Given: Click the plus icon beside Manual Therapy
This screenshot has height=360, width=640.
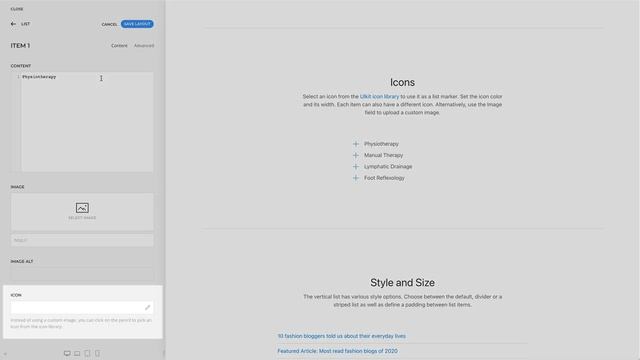Looking at the screenshot, I should click(x=356, y=156).
